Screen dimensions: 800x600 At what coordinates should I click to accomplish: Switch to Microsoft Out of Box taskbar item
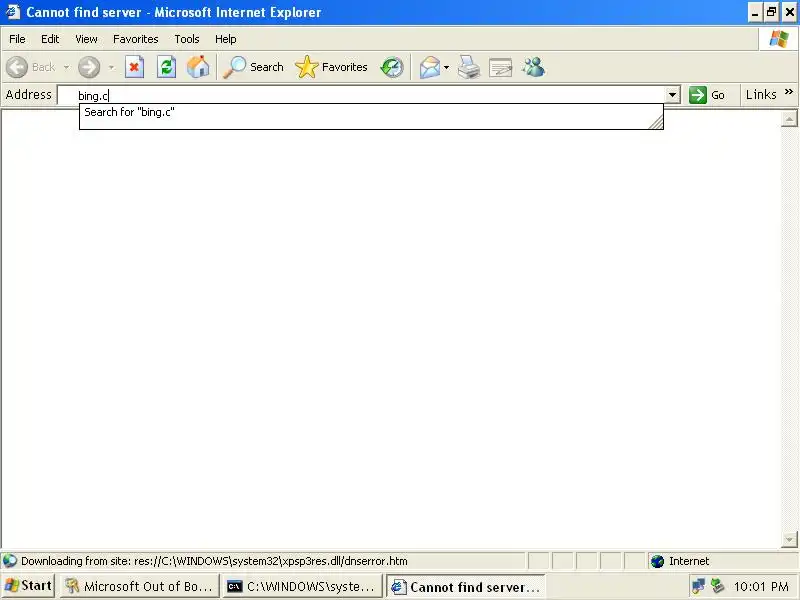139,587
